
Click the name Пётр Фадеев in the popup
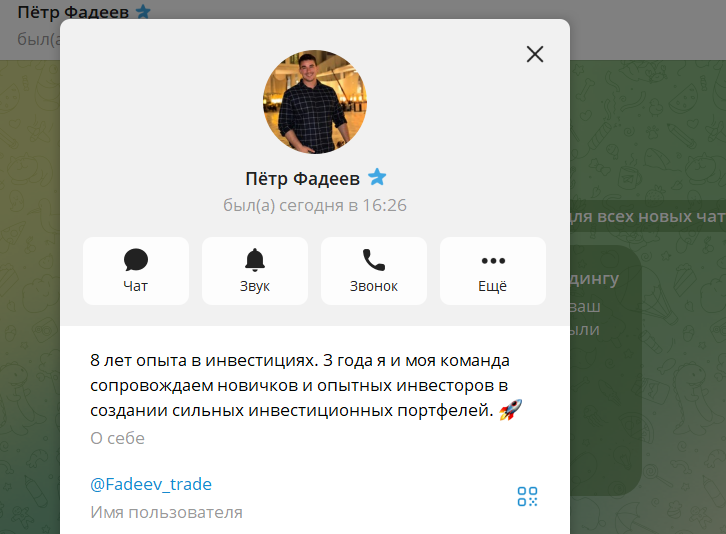point(302,179)
